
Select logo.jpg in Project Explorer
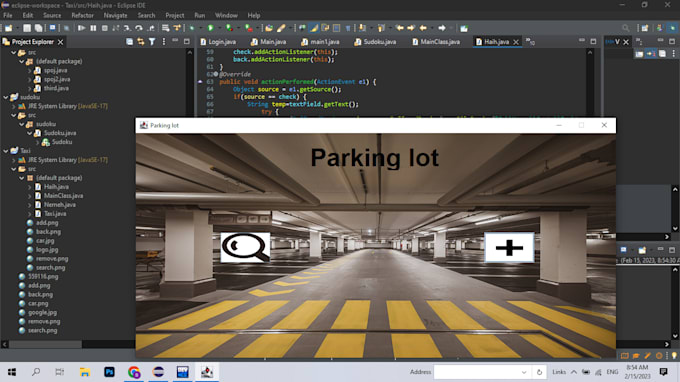pos(47,250)
